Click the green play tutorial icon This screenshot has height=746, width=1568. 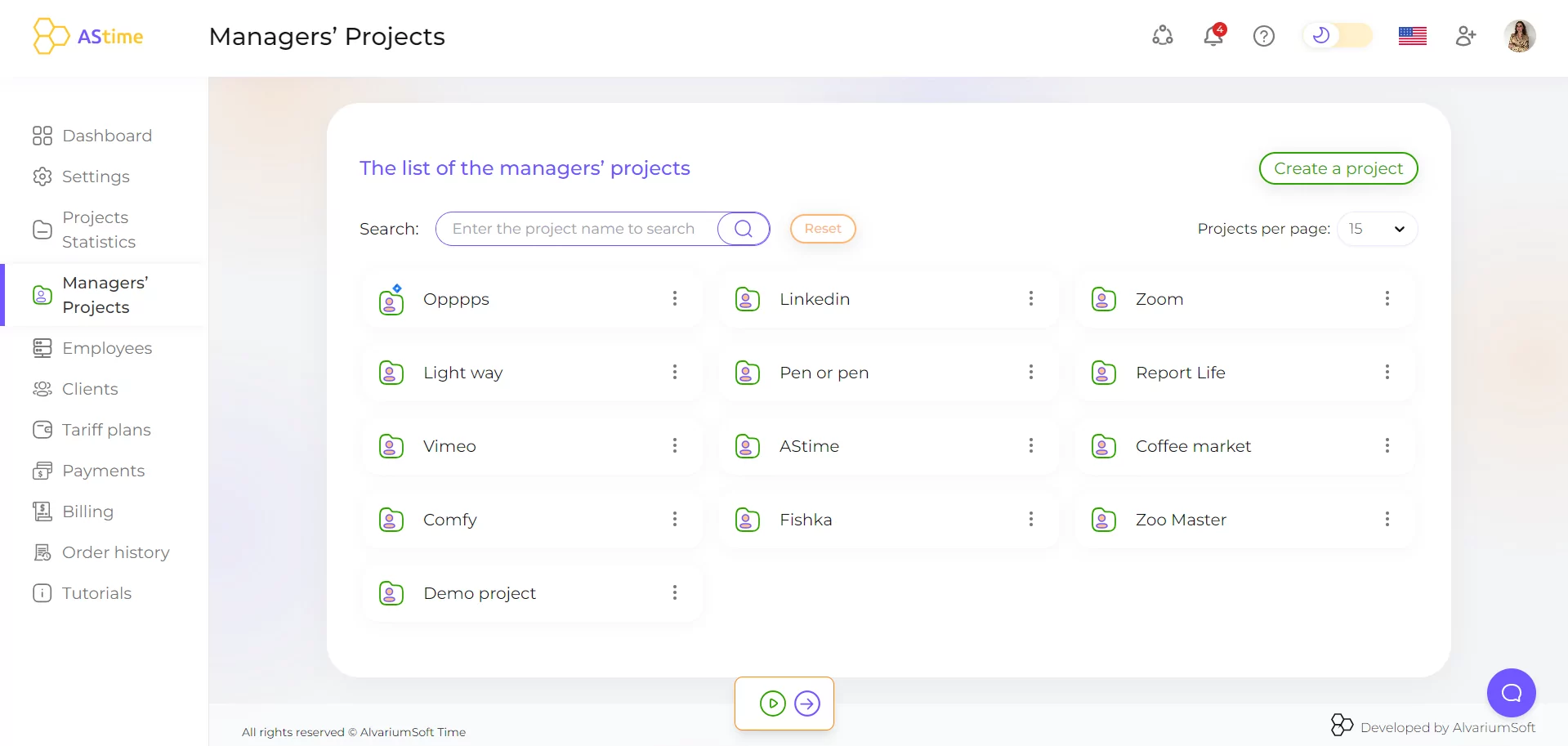(x=772, y=704)
